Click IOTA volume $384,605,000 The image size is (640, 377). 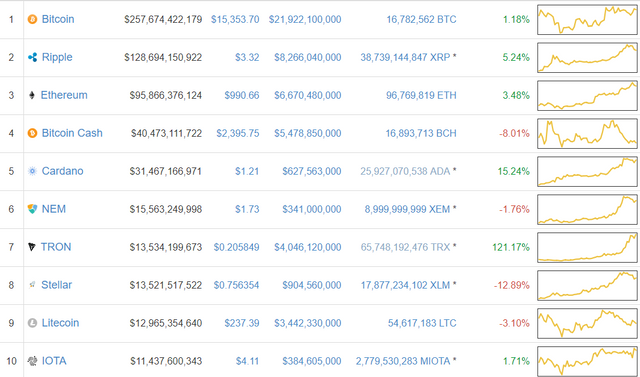(312, 361)
